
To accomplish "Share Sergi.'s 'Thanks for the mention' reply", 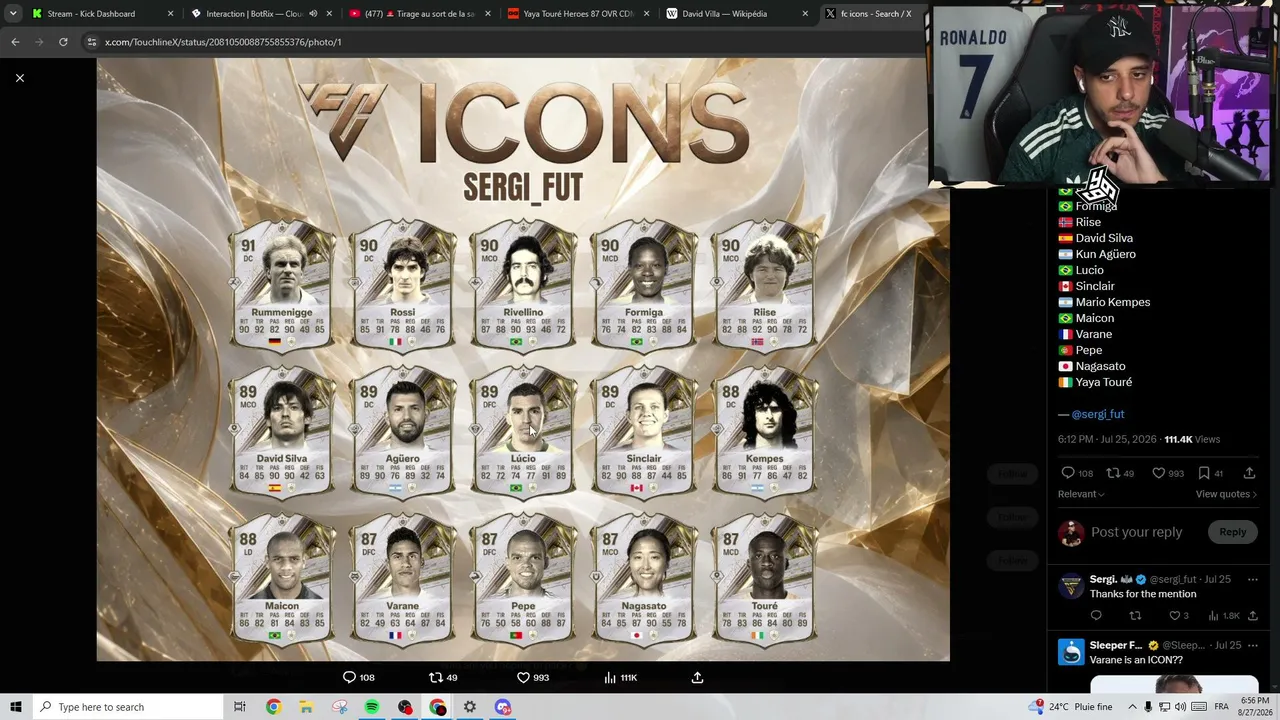I will [x=1252, y=616].
